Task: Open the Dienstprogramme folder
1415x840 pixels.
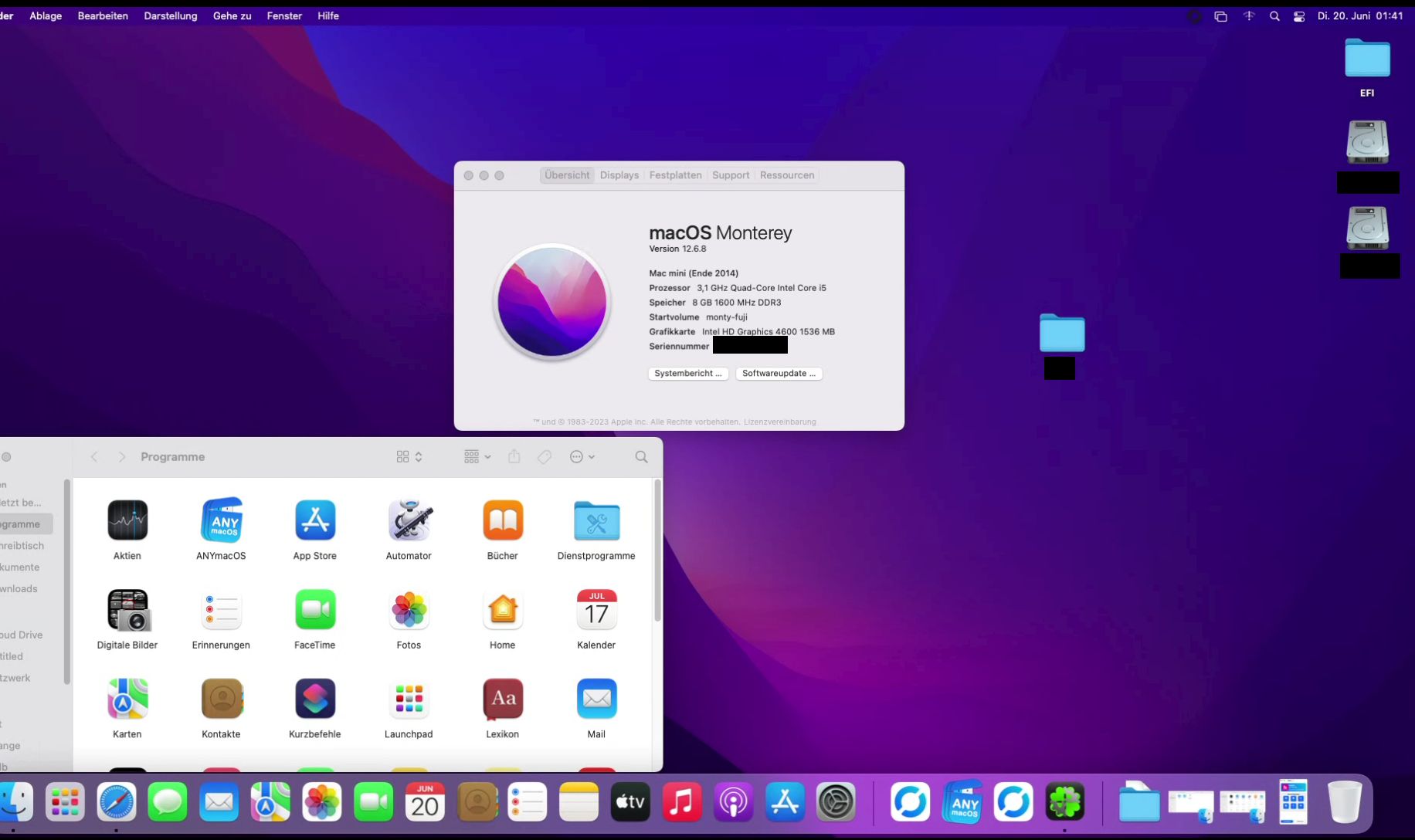Action: [596, 520]
